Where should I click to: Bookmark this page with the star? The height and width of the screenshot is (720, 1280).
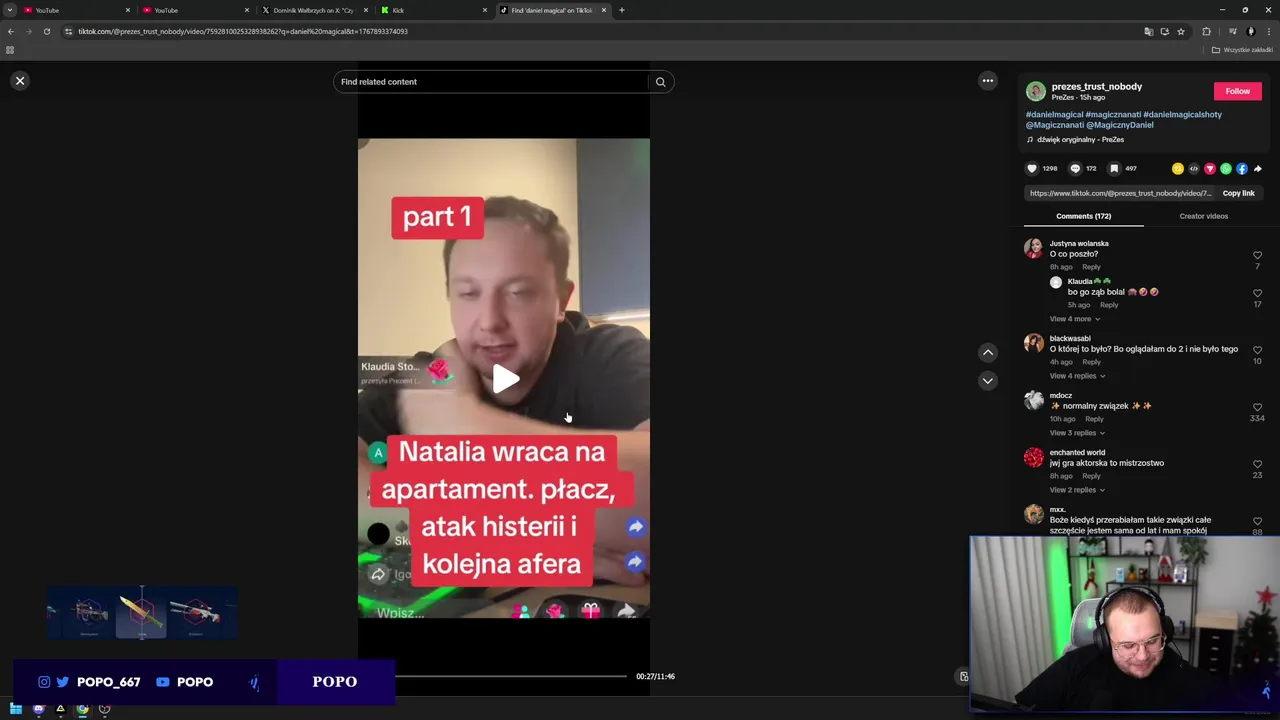pyautogui.click(x=1181, y=31)
